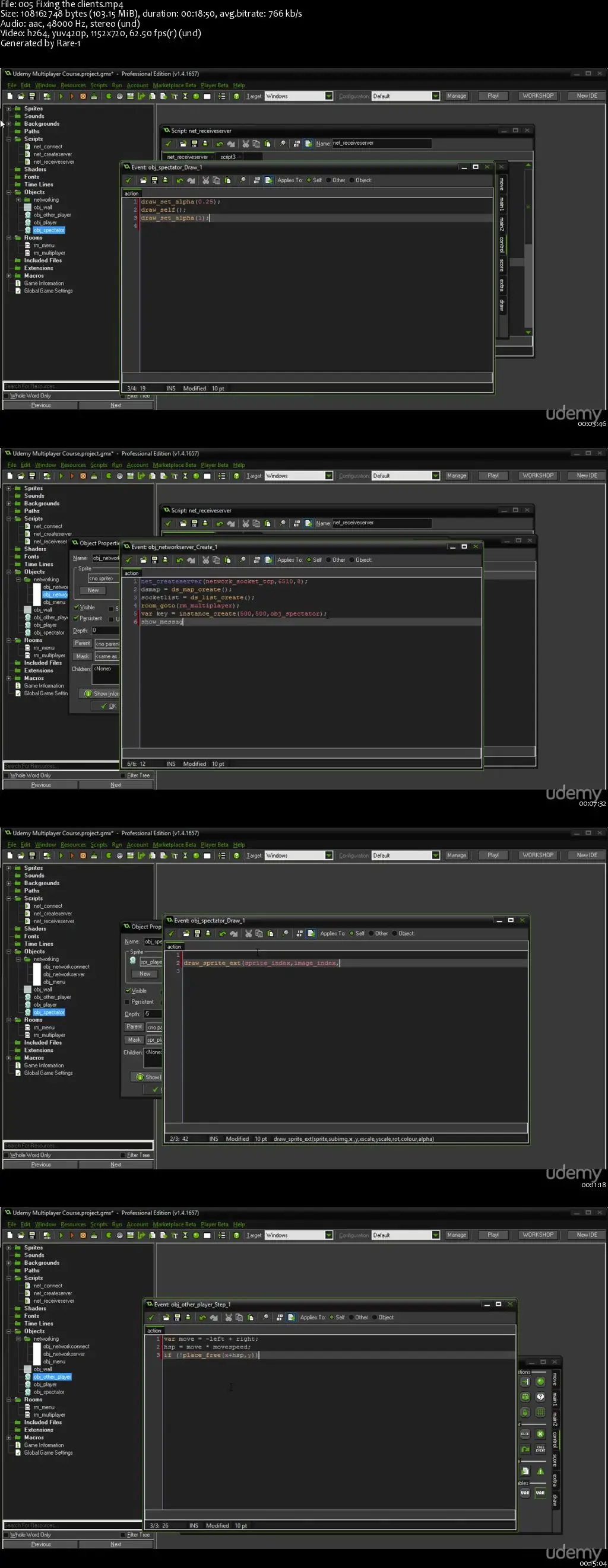Click New project icon in main toolbar, 00:15:04 frame

pyautogui.click(x=9, y=1235)
